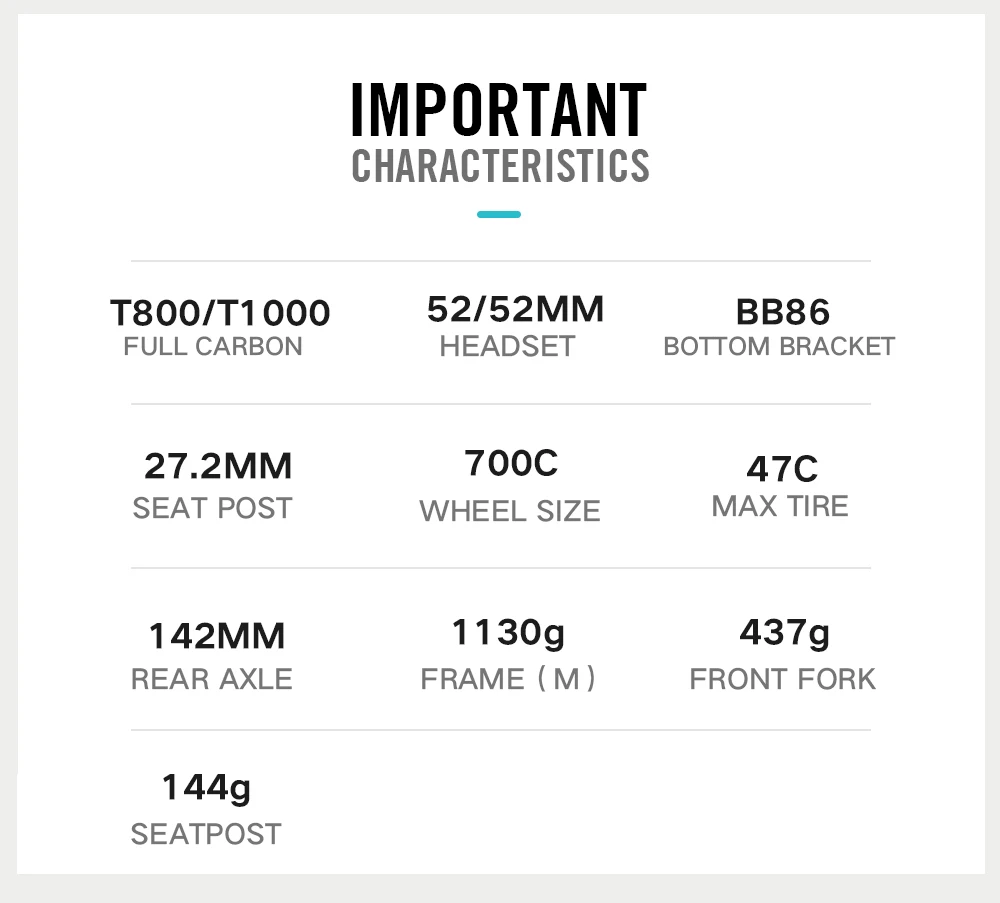Viewport: 1000px width, 903px height.
Task: Click the MAX TIRE label
Action: (780, 506)
